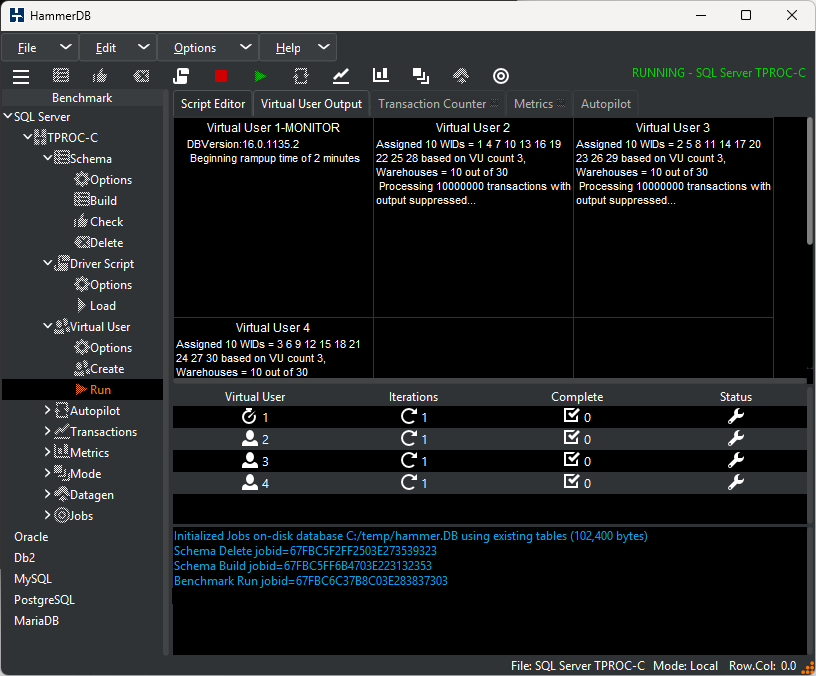Select PostgreSQL in the benchmark list
This screenshot has height=676, width=816.
[x=44, y=600]
